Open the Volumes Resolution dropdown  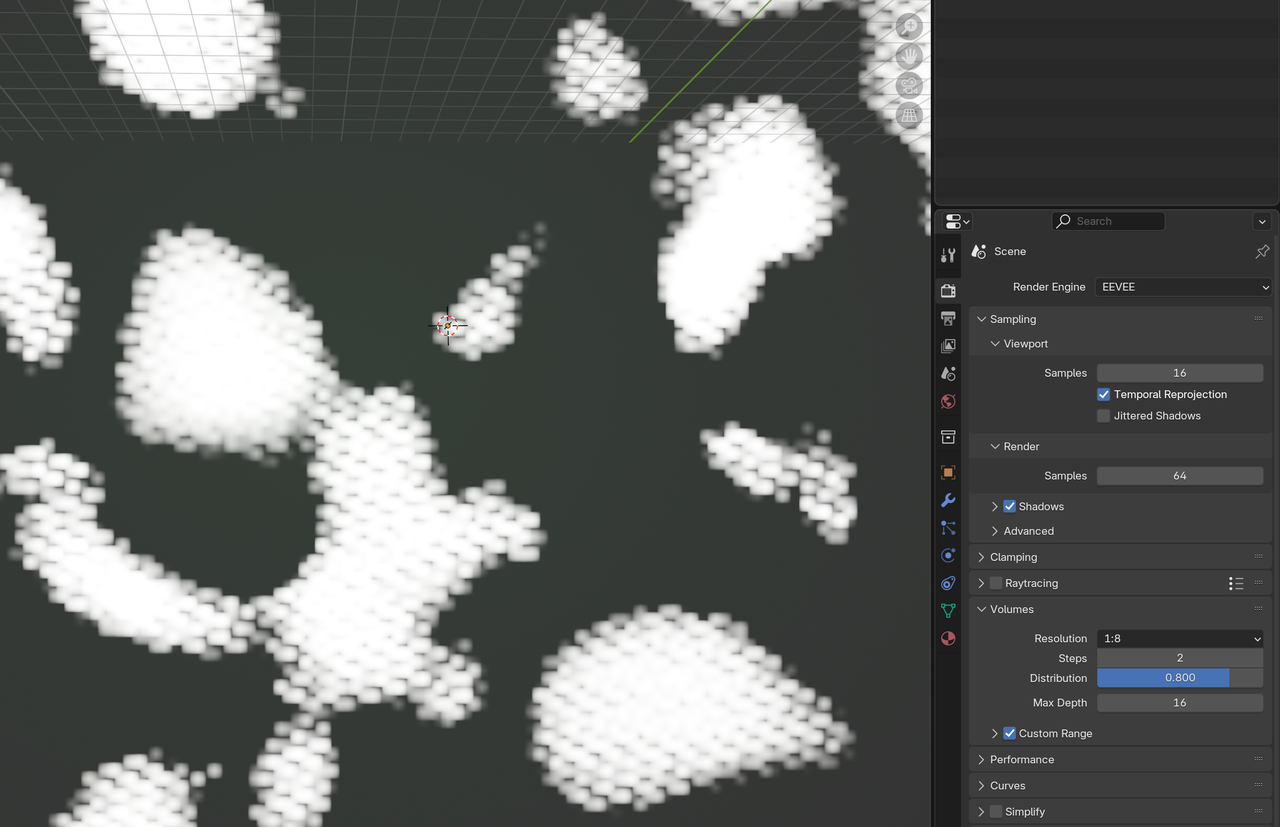tap(1180, 639)
